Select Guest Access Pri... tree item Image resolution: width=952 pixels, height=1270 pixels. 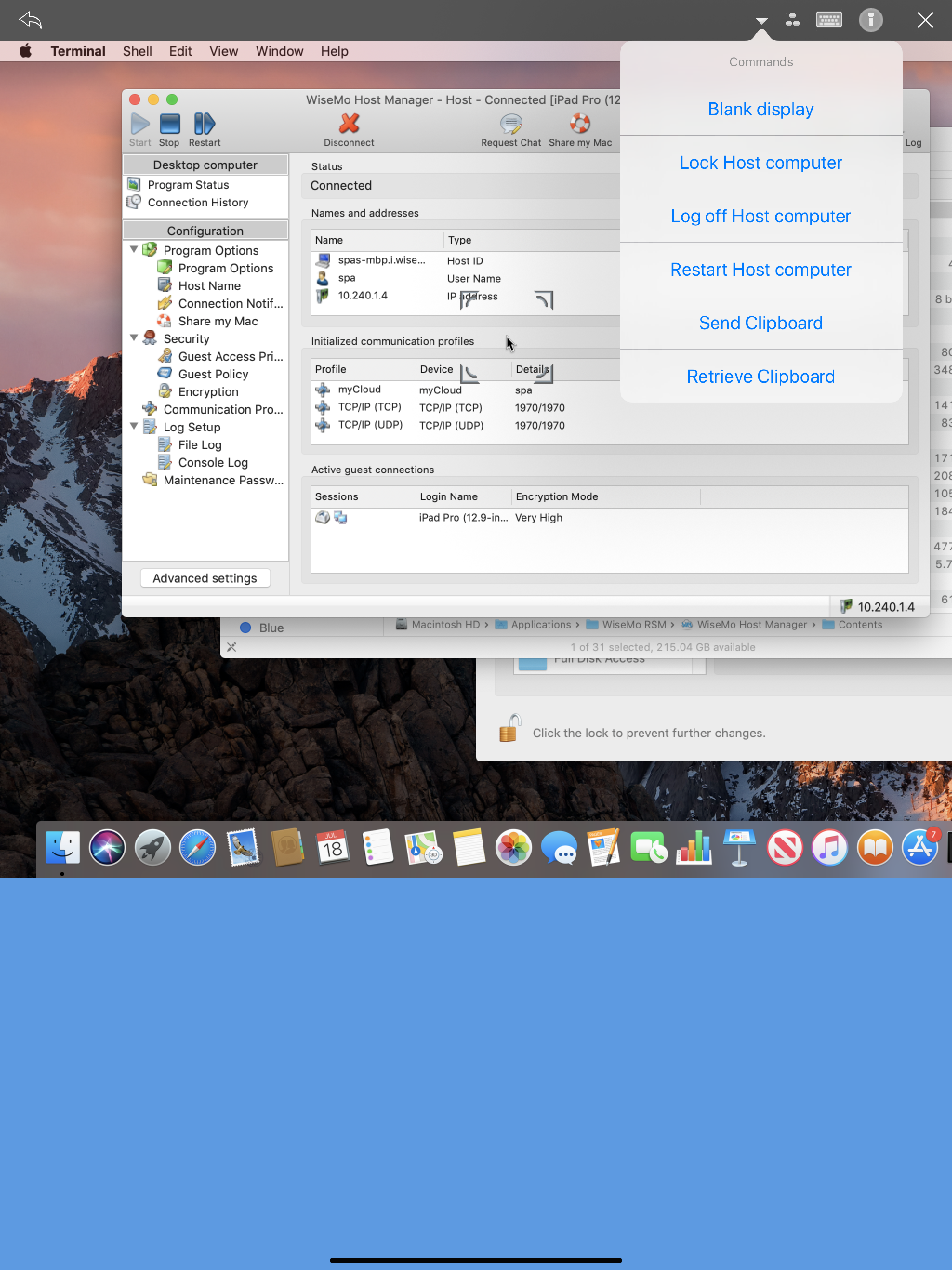(230, 357)
